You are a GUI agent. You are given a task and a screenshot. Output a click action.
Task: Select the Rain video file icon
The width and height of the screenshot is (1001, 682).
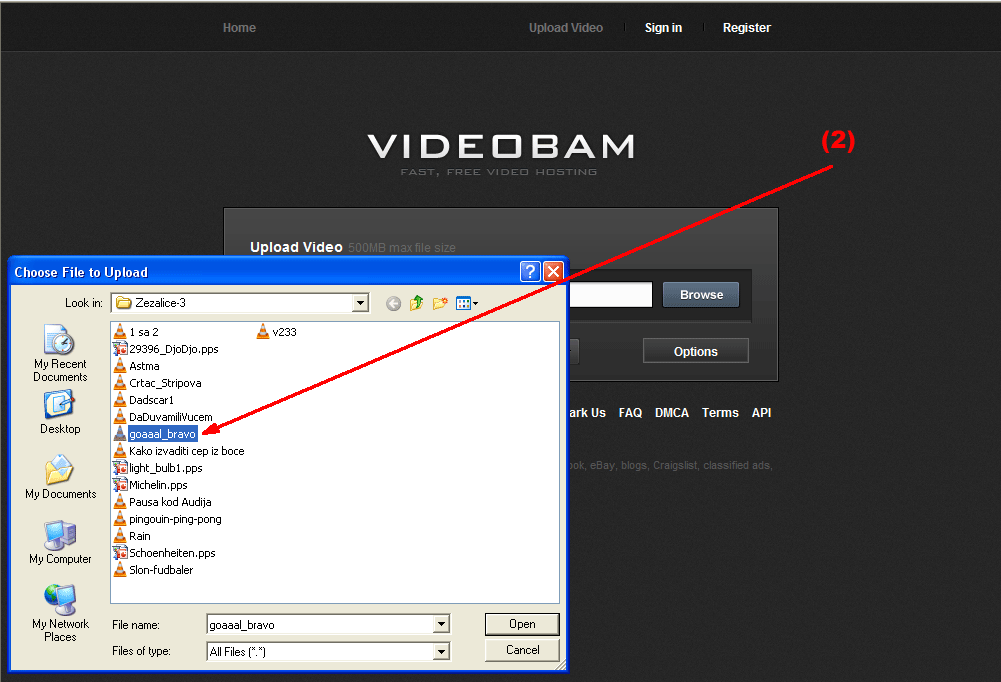pyautogui.click(x=120, y=536)
